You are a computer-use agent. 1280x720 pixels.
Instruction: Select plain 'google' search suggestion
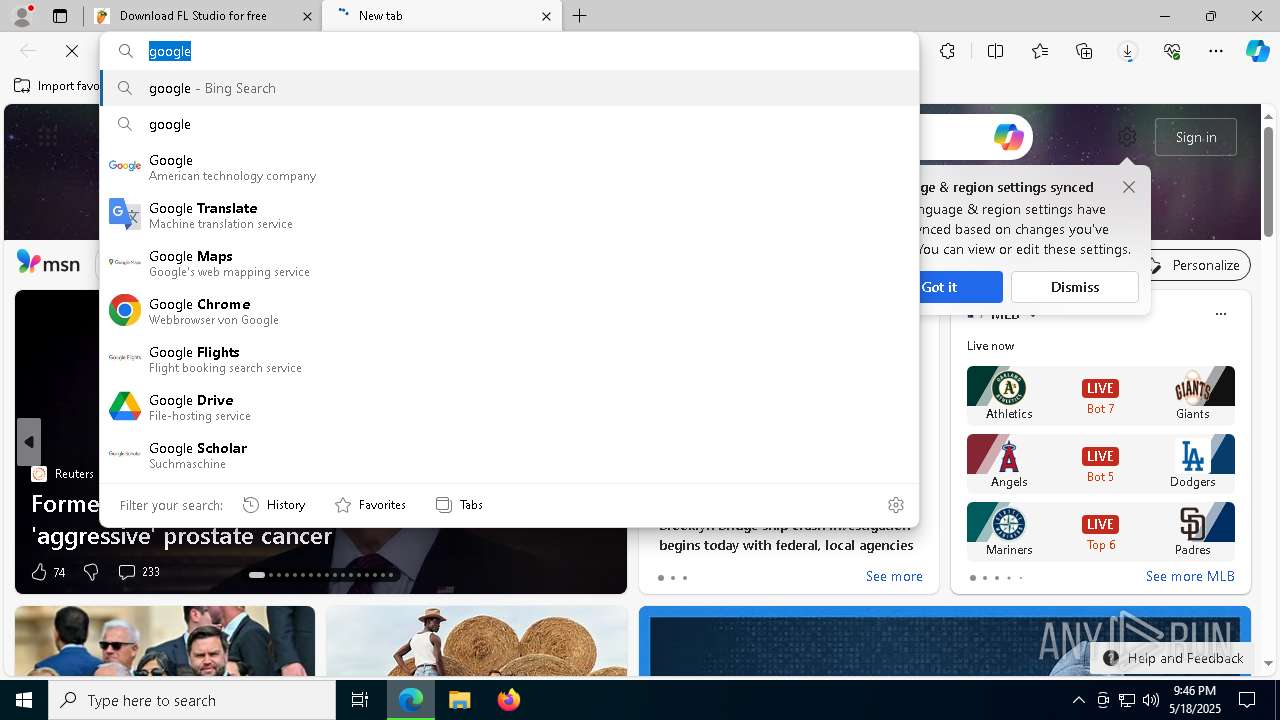point(509,124)
